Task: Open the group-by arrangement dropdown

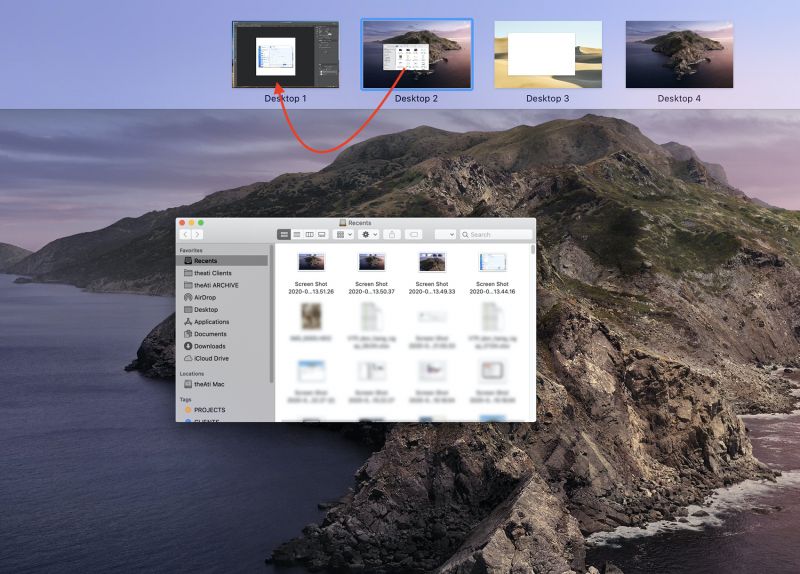Action: tap(344, 234)
